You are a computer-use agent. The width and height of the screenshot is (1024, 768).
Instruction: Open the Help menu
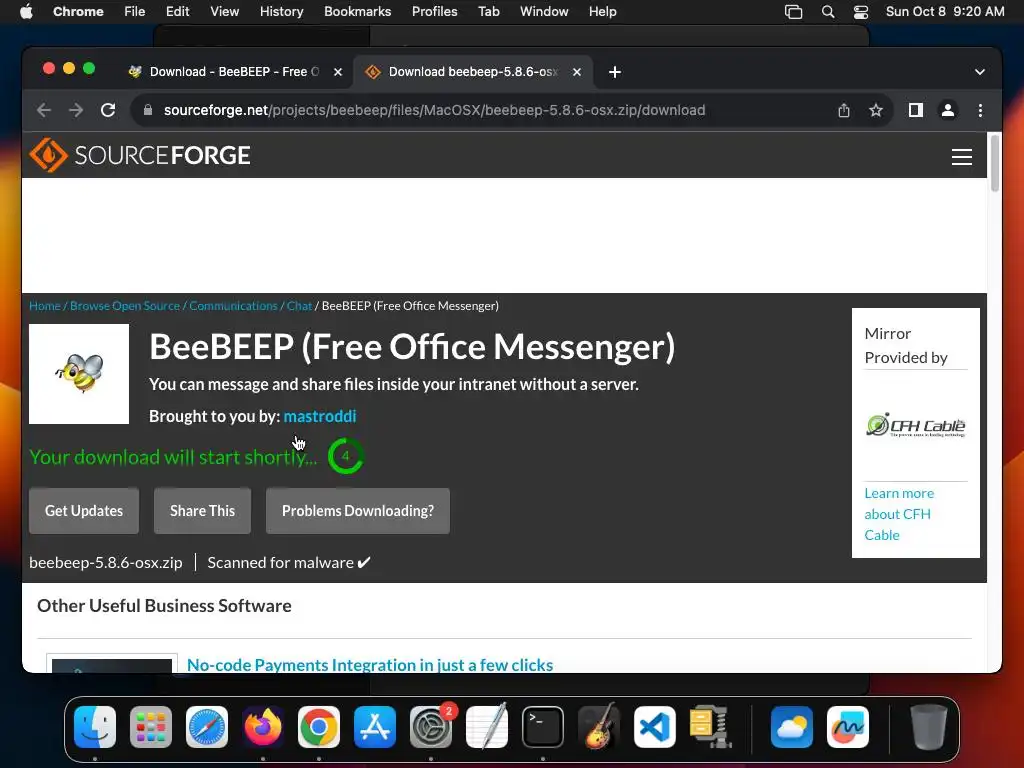602,12
